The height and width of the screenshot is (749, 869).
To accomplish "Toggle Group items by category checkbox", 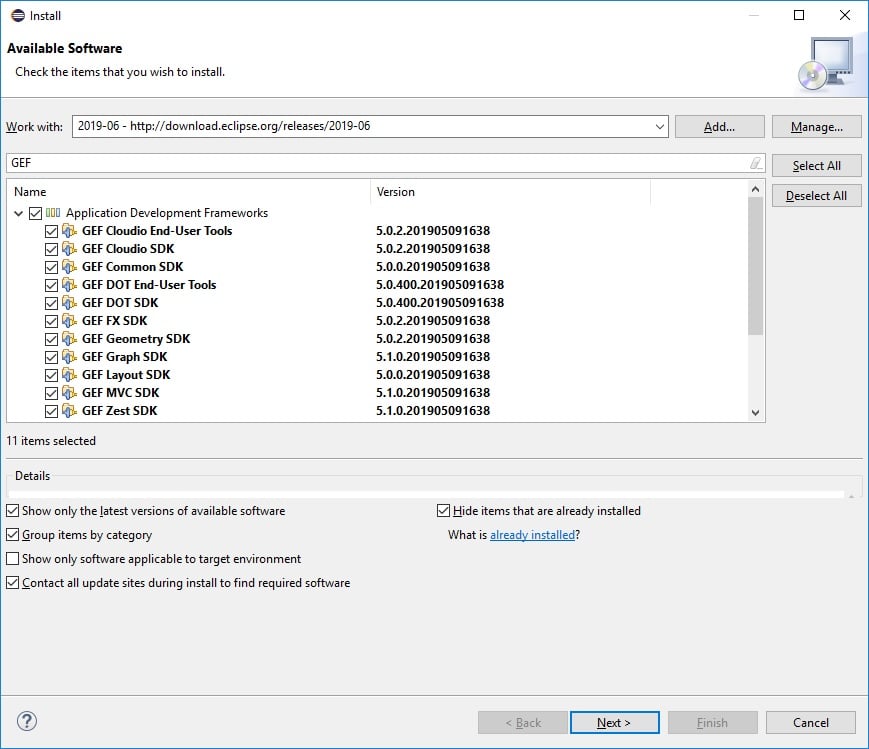I will pyautogui.click(x=12, y=535).
